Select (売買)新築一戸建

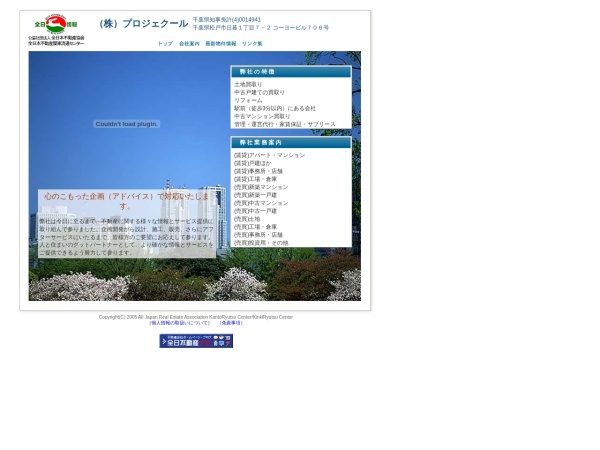[255, 195]
